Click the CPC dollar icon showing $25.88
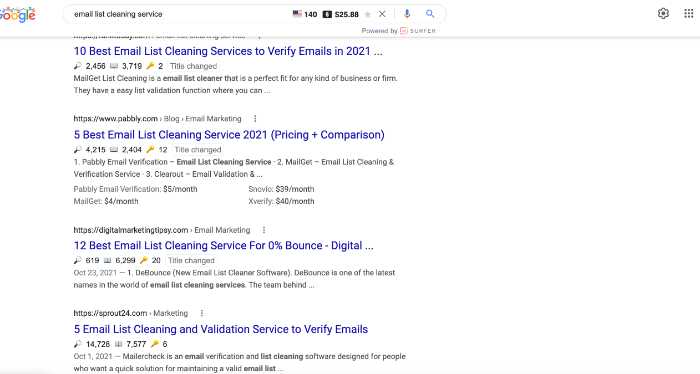 (327, 14)
